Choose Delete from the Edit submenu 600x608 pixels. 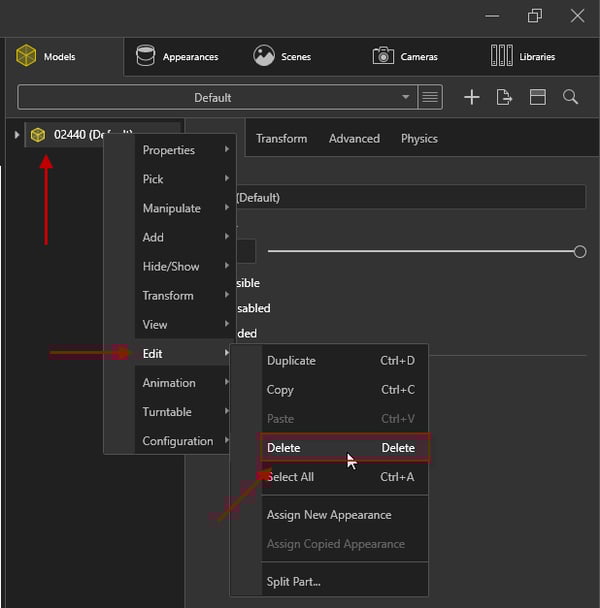(345, 448)
